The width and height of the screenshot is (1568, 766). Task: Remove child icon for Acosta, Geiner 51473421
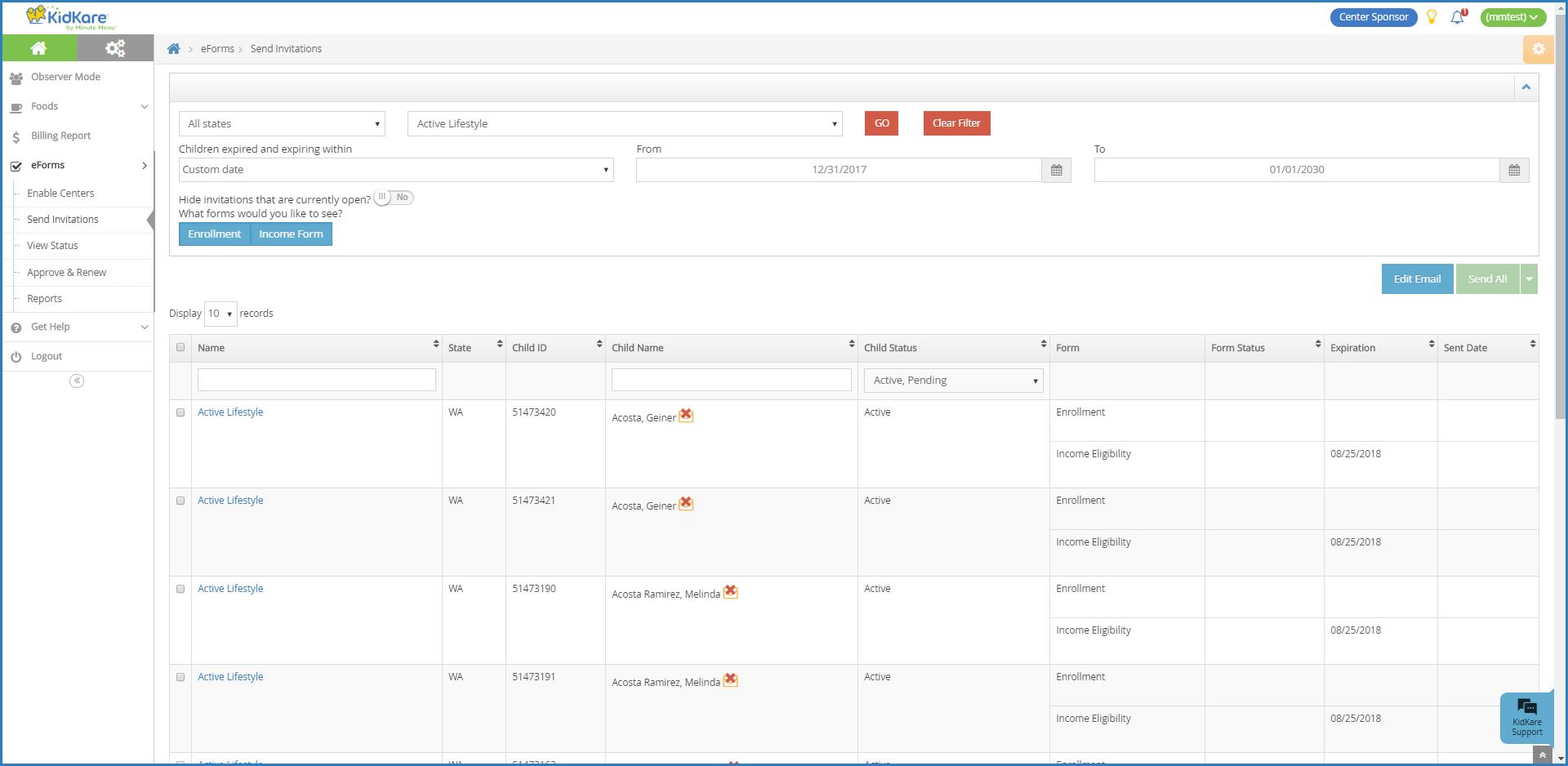686,504
